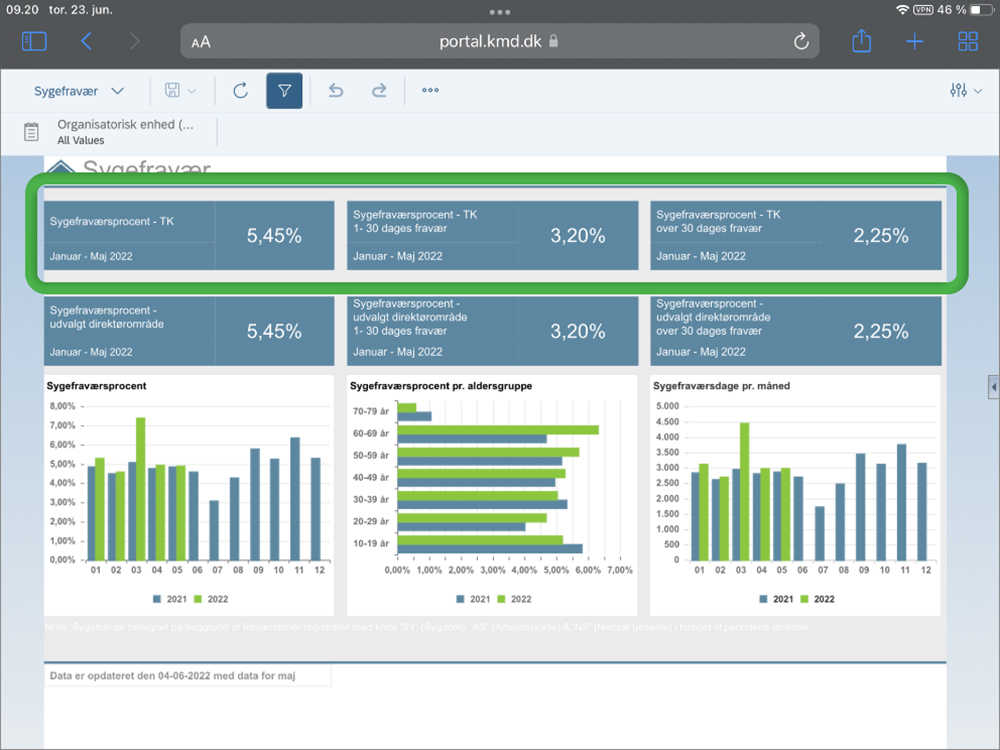Go back to previous page
Viewport: 1000px width, 750px height.
pos(86,41)
